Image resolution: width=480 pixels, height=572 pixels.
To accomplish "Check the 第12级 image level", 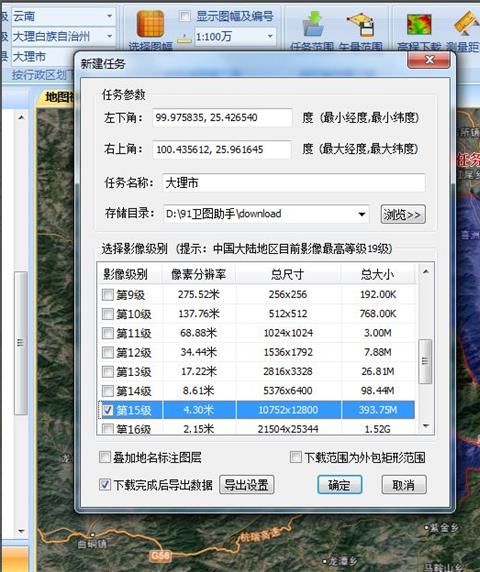I will point(108,352).
